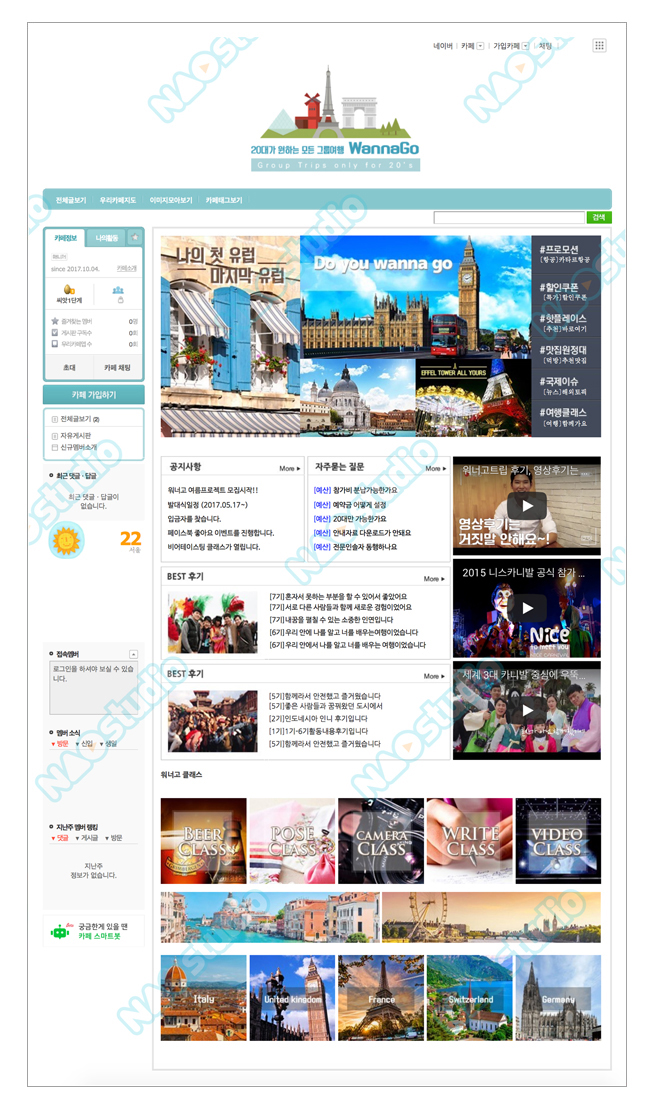This screenshot has height=1110, width=652.
Task: Click the WannaGo cafe logo
Action: [x=335, y=119]
